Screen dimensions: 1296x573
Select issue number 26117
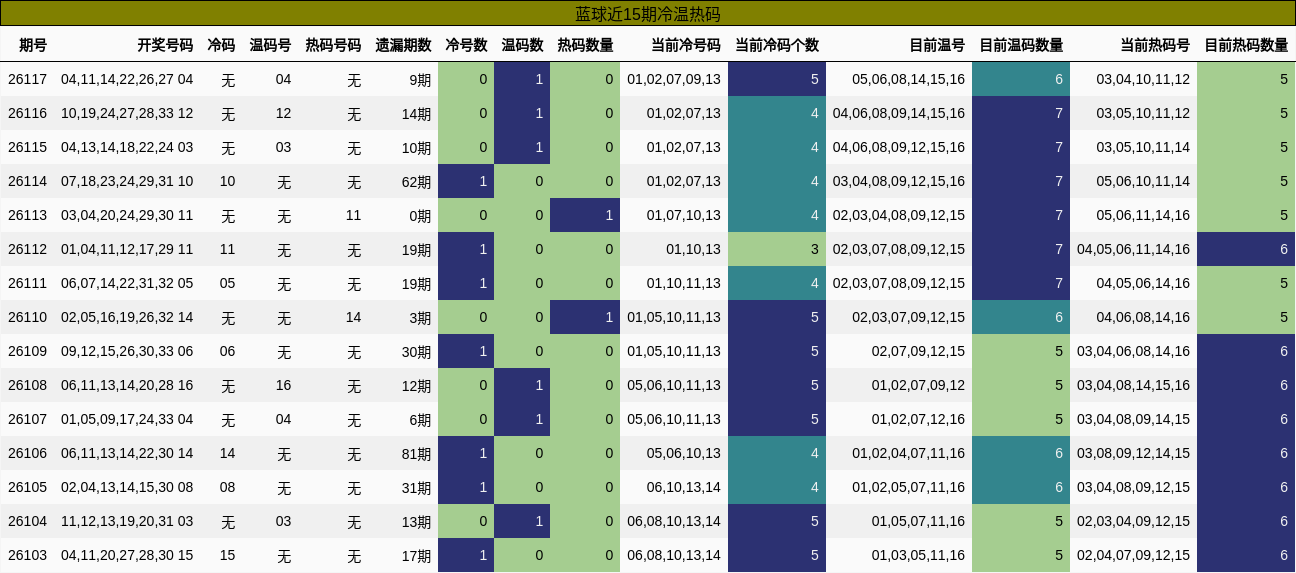coord(27,79)
